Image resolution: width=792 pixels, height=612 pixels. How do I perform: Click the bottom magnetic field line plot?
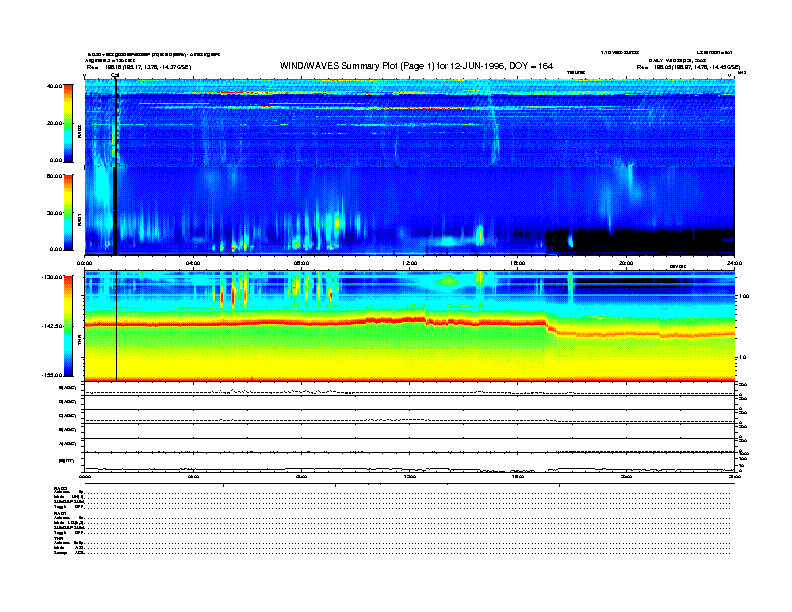point(410,469)
